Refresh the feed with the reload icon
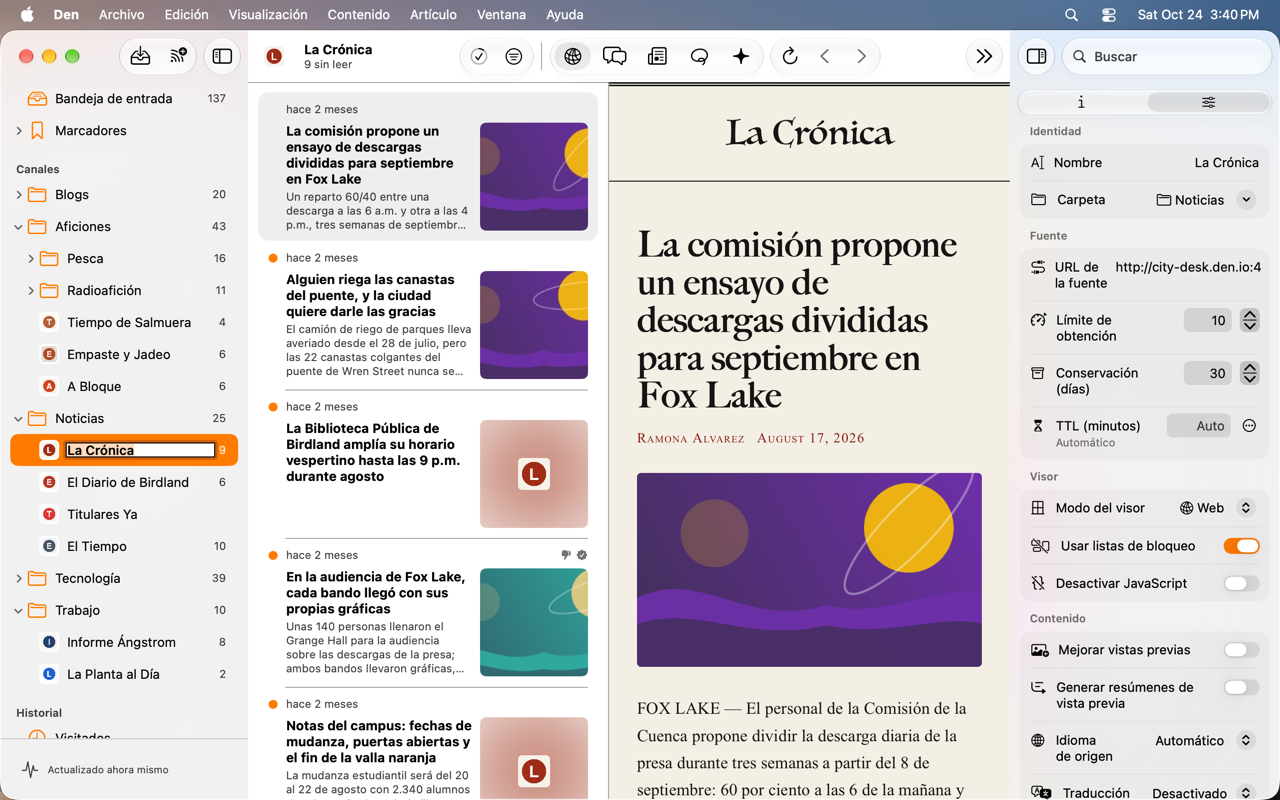 click(x=790, y=57)
